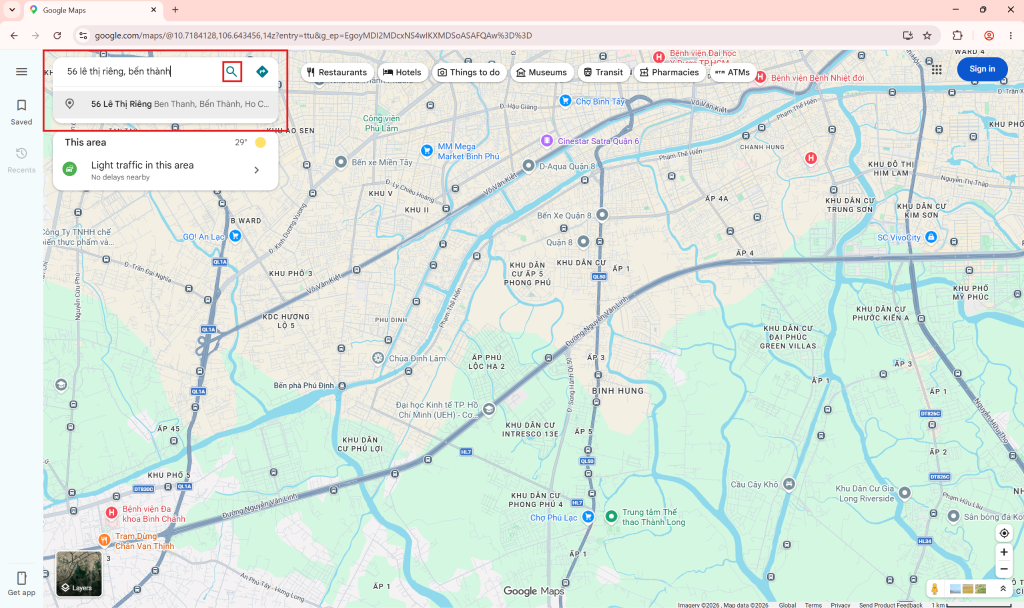Viewport: 1024px width, 608px height.
Task: Filter map by Museums
Action: point(541,72)
